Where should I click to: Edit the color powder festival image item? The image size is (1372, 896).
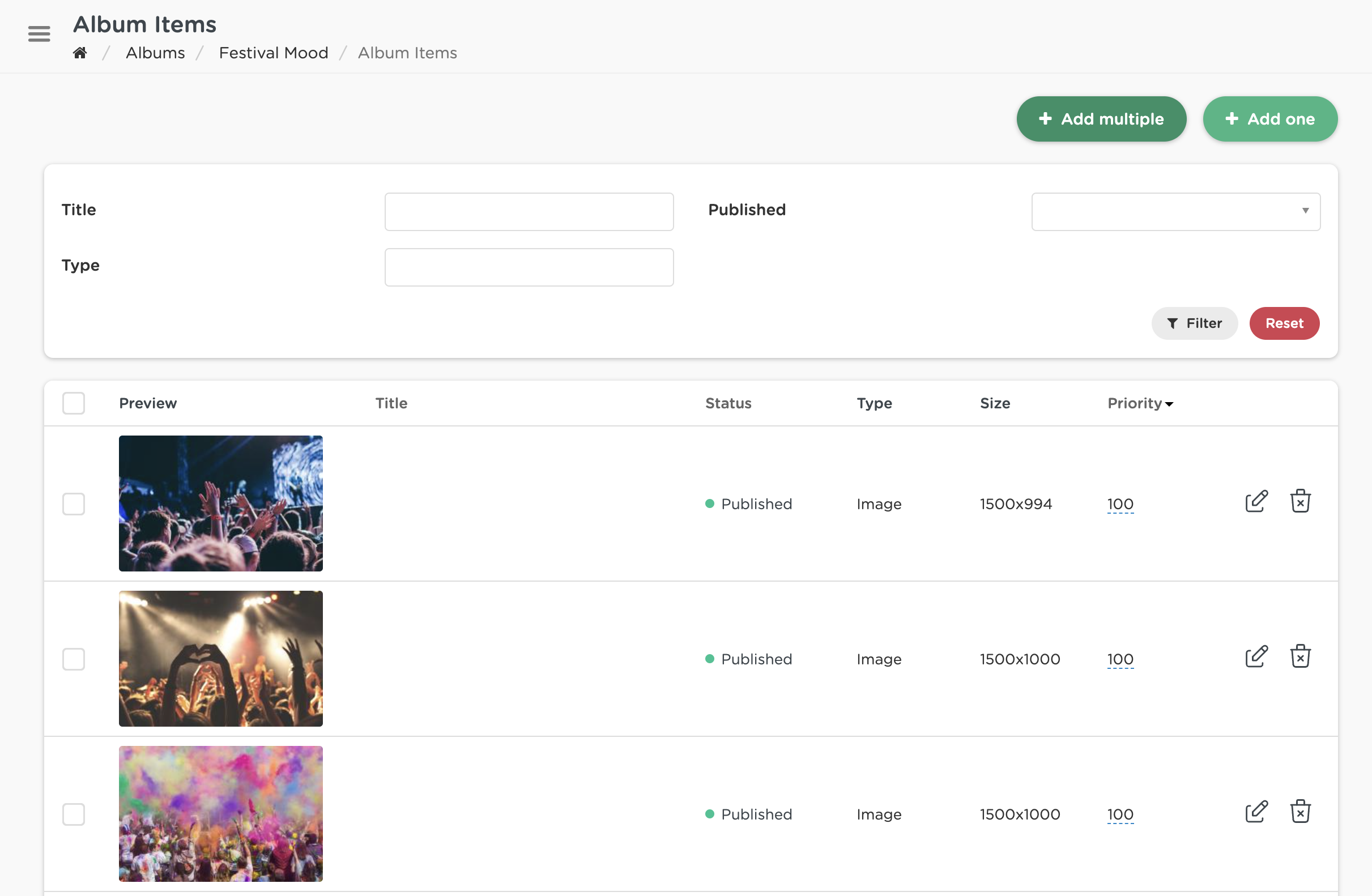pyautogui.click(x=1256, y=811)
